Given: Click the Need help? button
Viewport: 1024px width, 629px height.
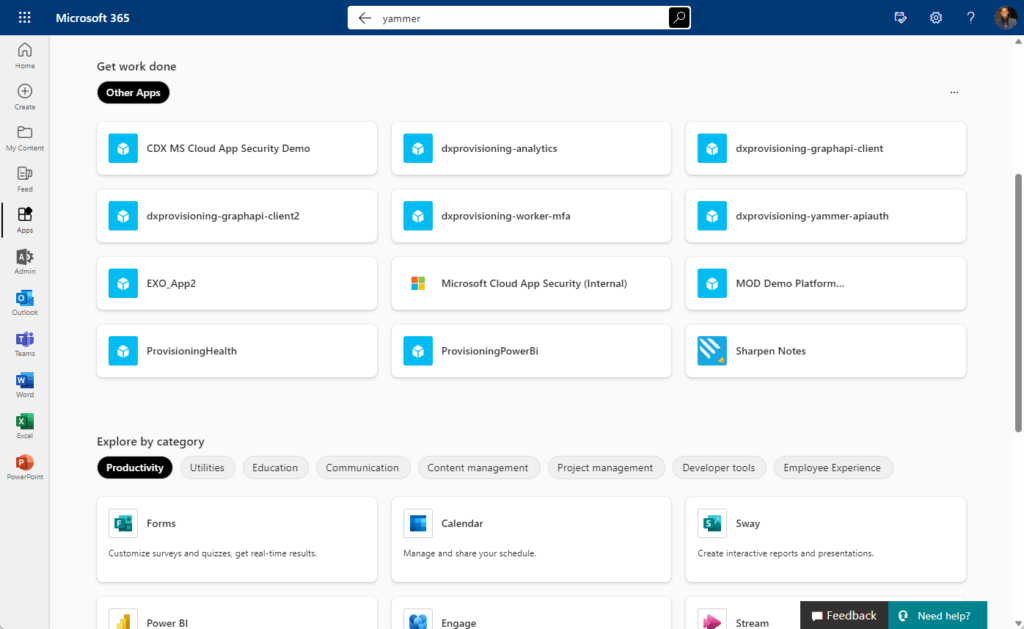Looking at the screenshot, I should pos(938,615).
